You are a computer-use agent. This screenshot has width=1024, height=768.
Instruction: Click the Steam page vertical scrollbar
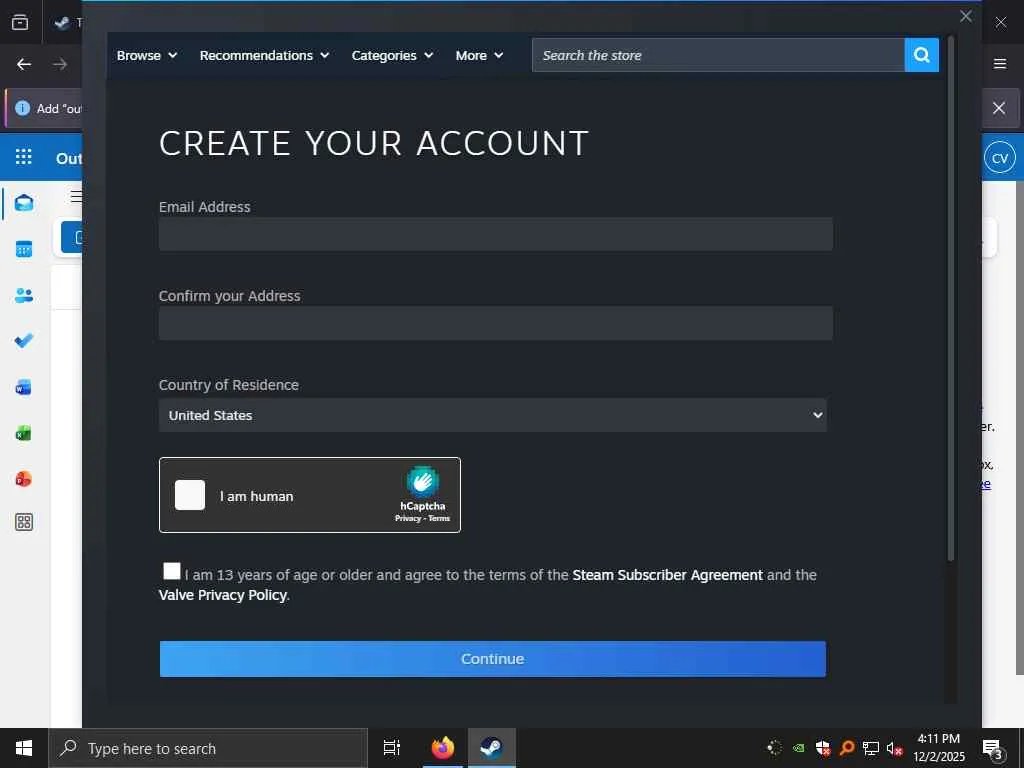[951, 298]
